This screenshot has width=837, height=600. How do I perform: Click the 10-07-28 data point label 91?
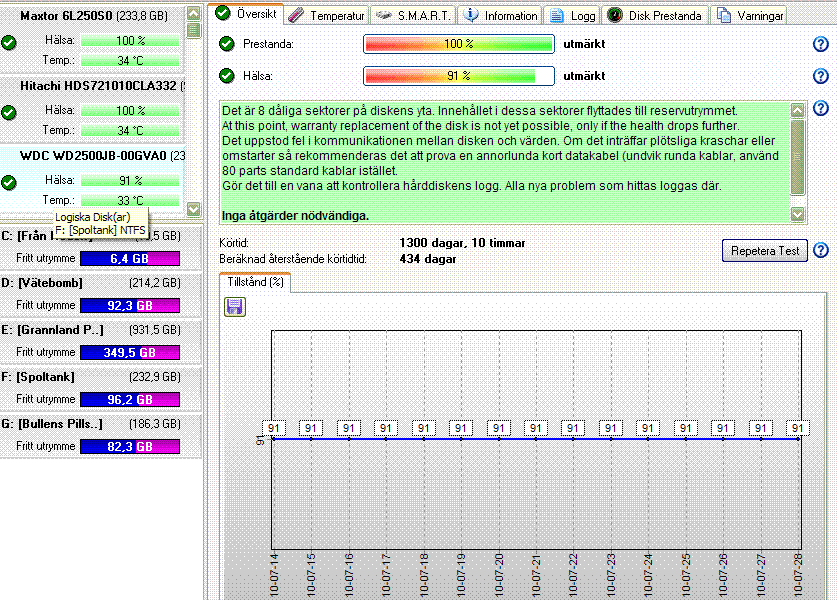point(797,428)
